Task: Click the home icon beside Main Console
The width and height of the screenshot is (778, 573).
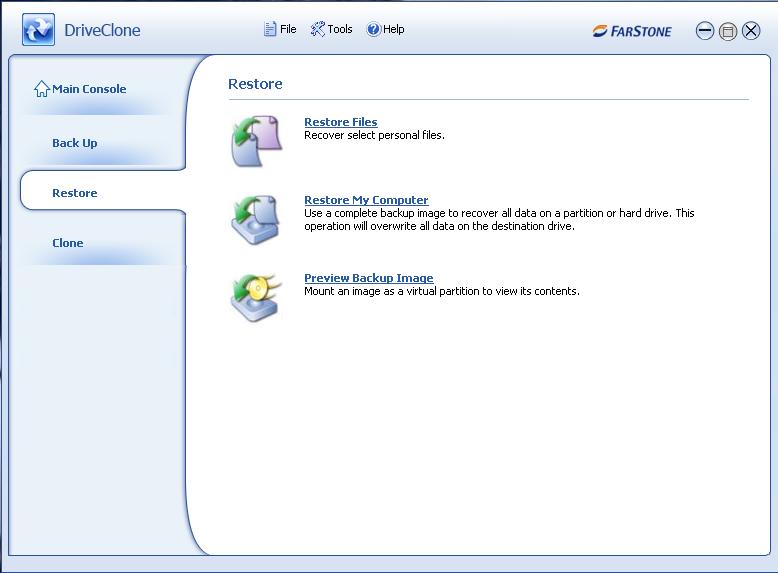Action: (x=42, y=89)
